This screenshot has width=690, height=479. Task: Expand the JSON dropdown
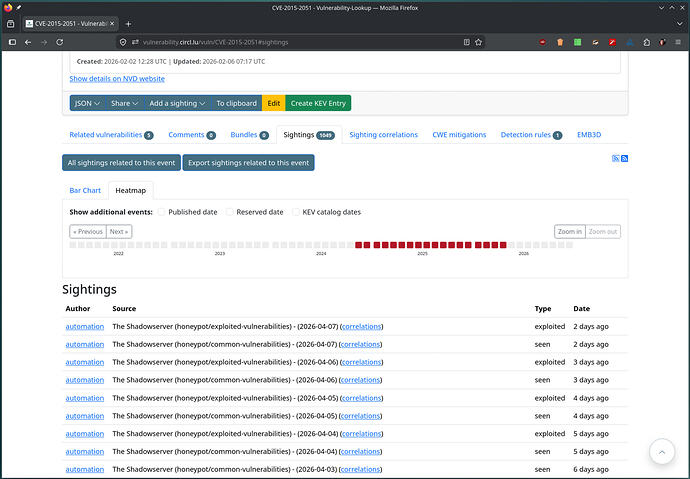click(86, 103)
